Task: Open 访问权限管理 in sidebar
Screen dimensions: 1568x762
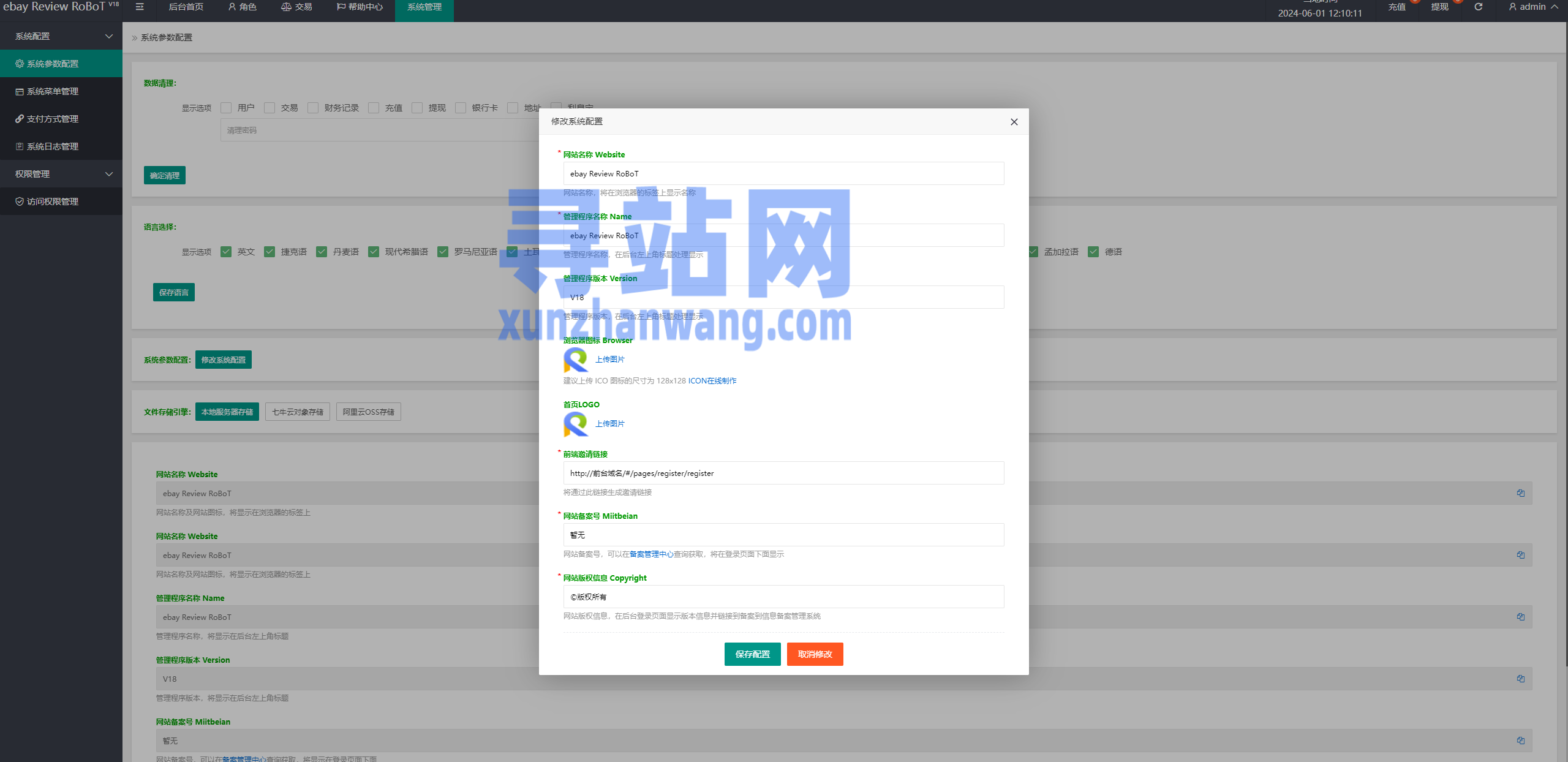Action: 61,202
